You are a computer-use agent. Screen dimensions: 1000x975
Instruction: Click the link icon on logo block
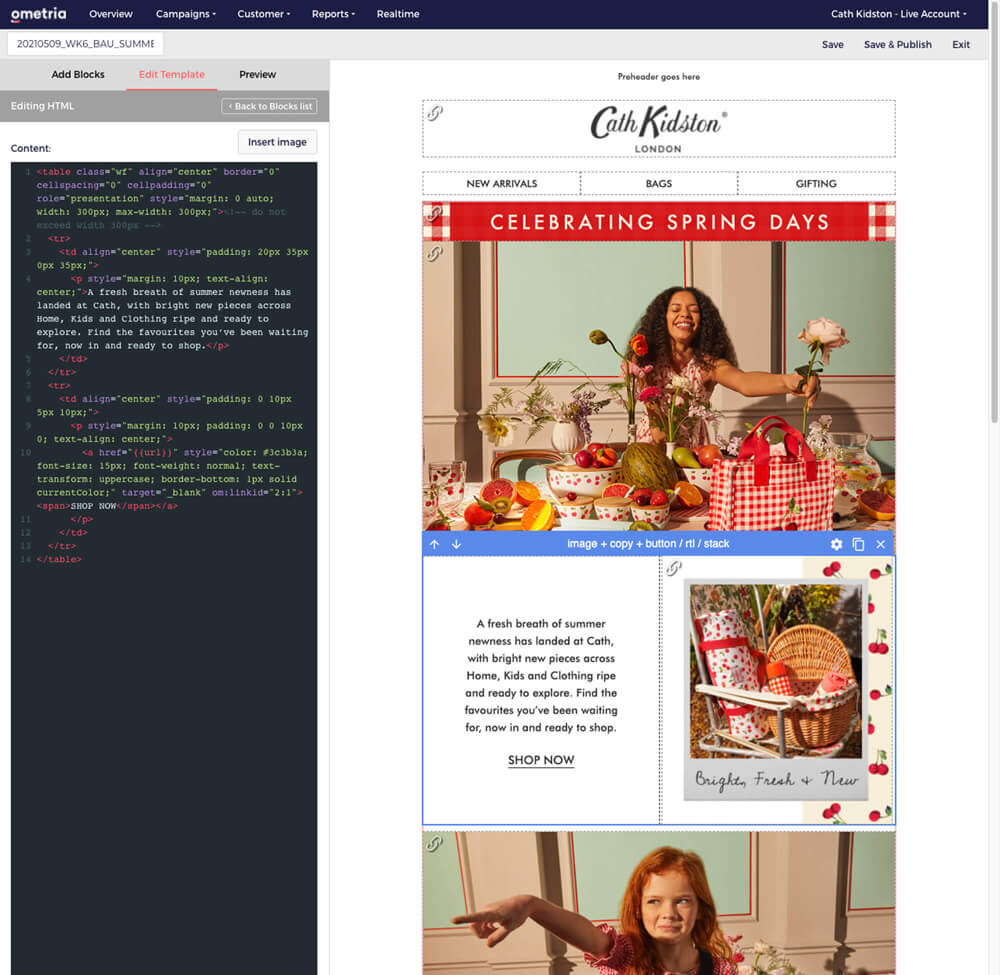click(435, 114)
